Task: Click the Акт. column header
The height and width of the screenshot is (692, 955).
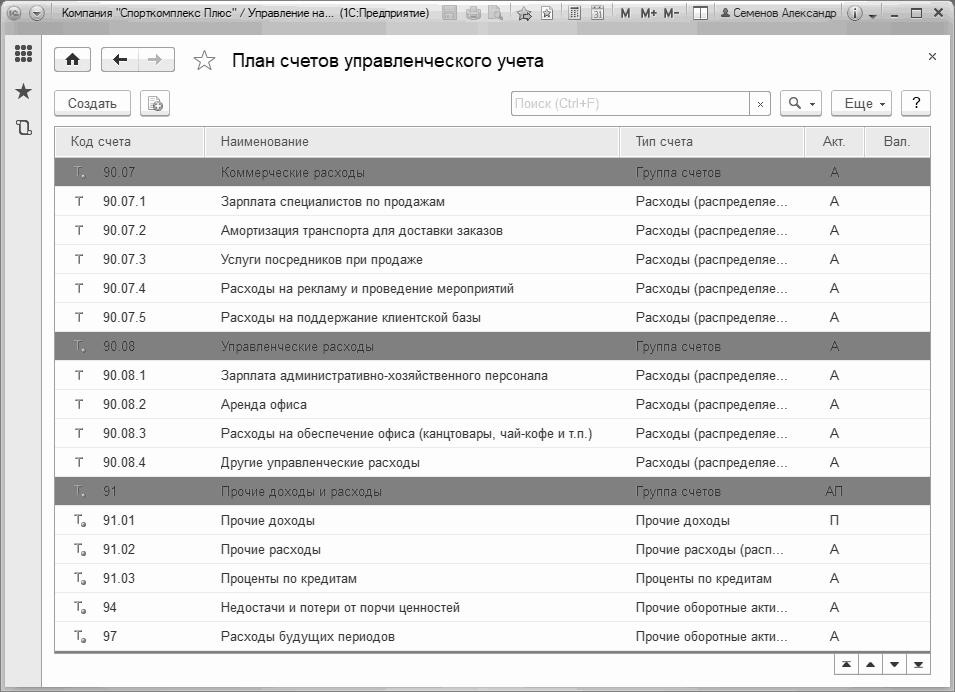Action: click(x=834, y=141)
